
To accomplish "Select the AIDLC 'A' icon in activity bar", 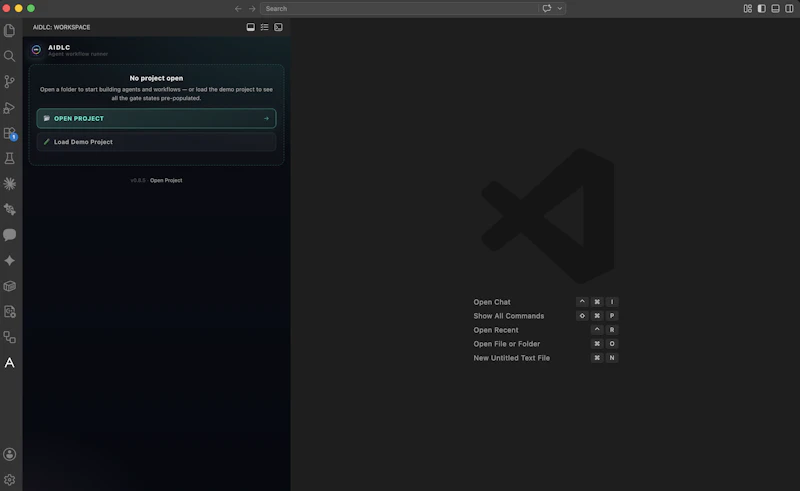I will pos(9,363).
